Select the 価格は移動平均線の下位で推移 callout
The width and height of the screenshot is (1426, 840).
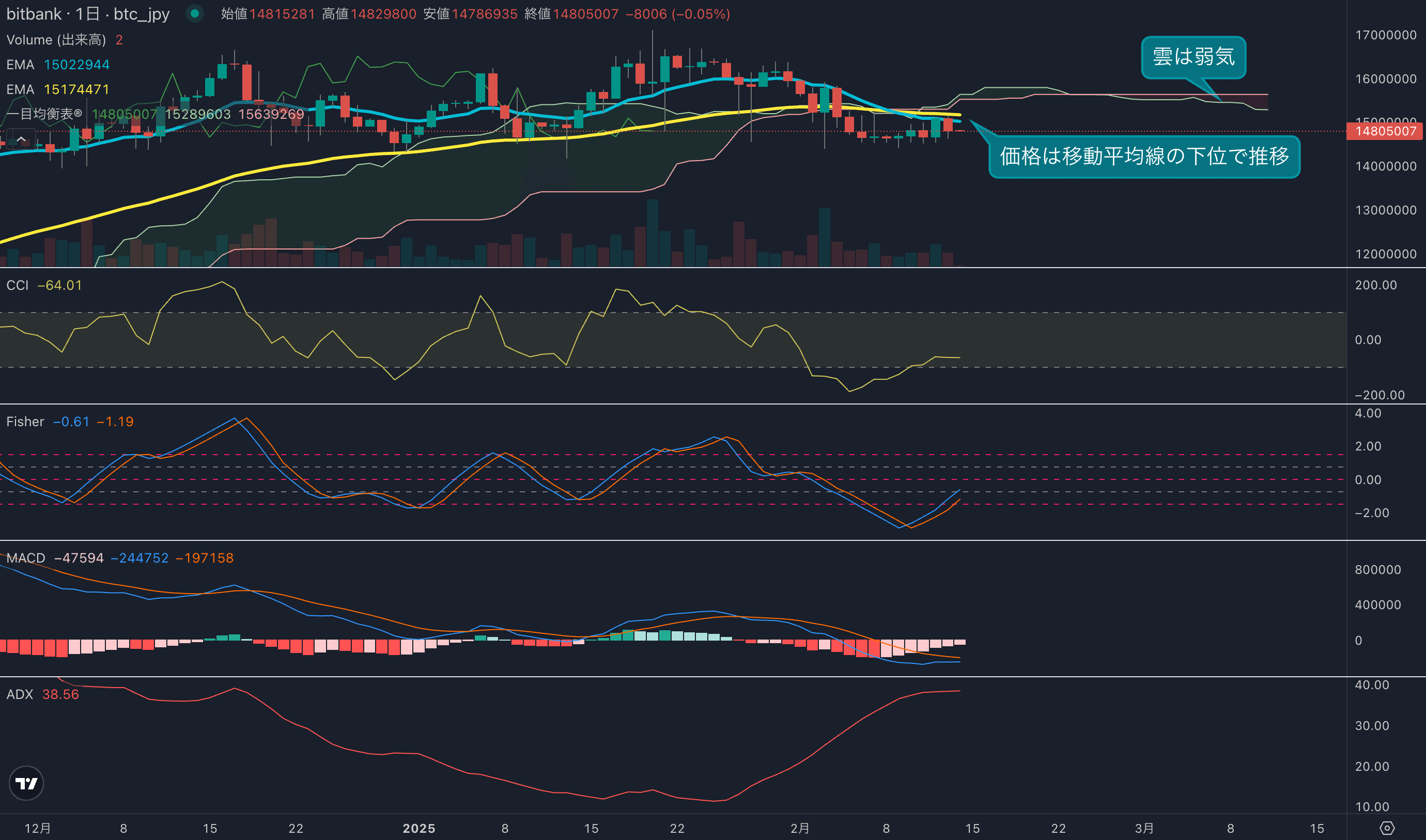(1143, 156)
